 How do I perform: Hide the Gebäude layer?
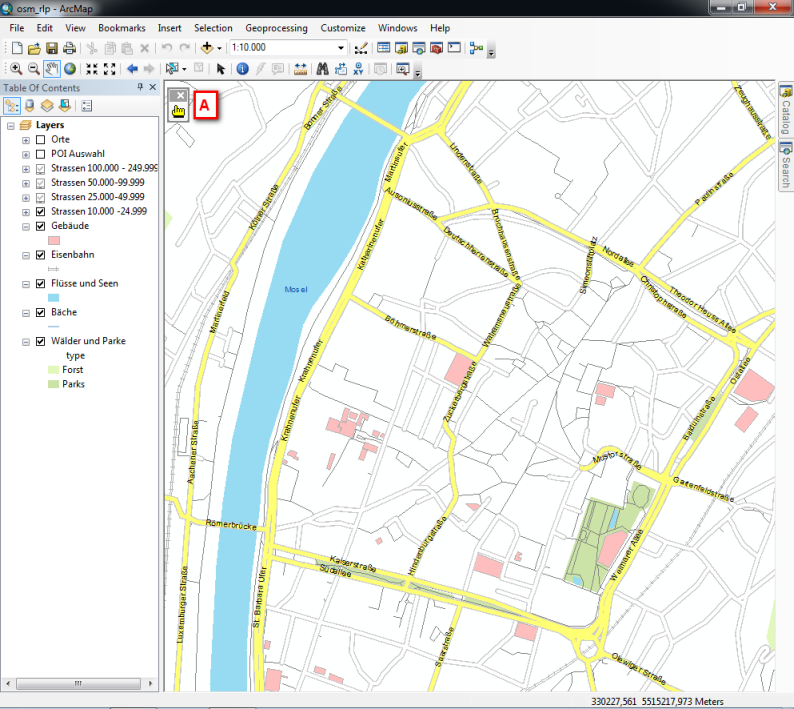40,226
